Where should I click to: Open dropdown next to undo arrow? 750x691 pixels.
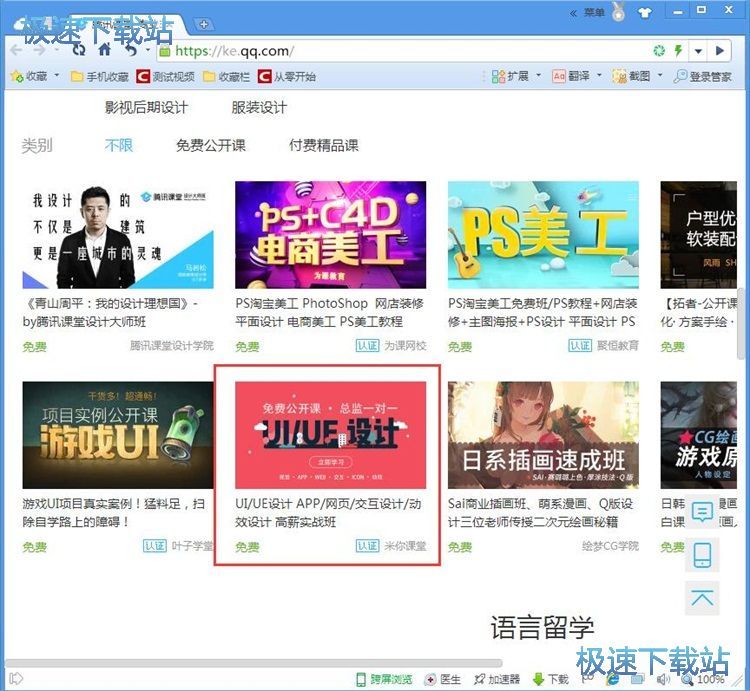coord(148,50)
